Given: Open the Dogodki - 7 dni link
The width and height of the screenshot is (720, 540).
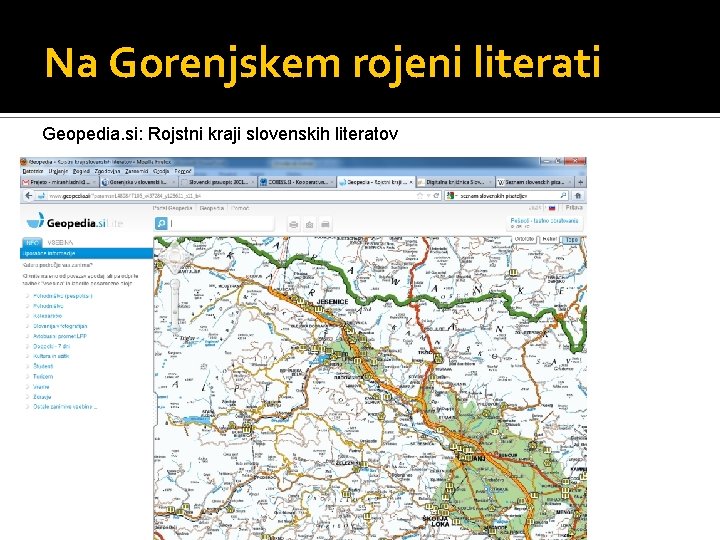Looking at the screenshot, I should pyautogui.click(x=51, y=346).
